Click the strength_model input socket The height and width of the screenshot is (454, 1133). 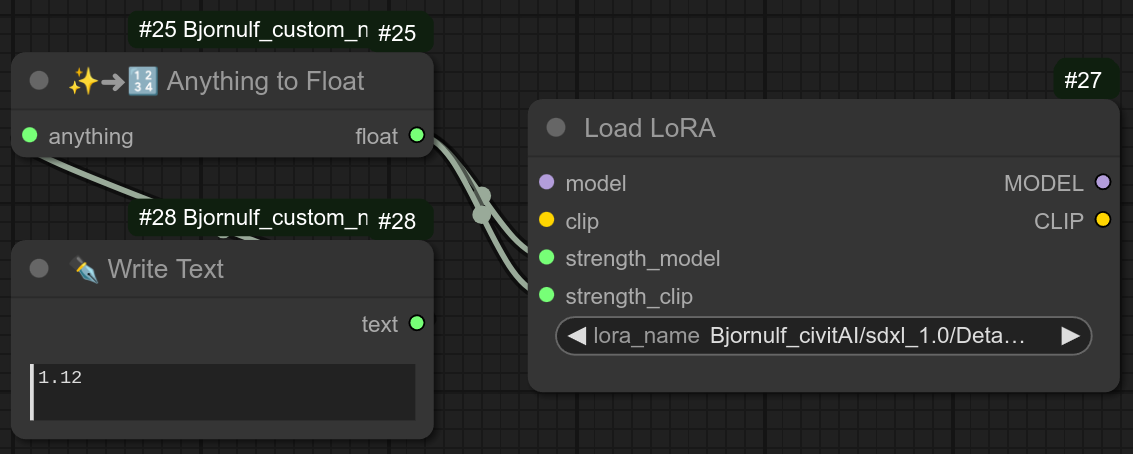tap(546, 257)
